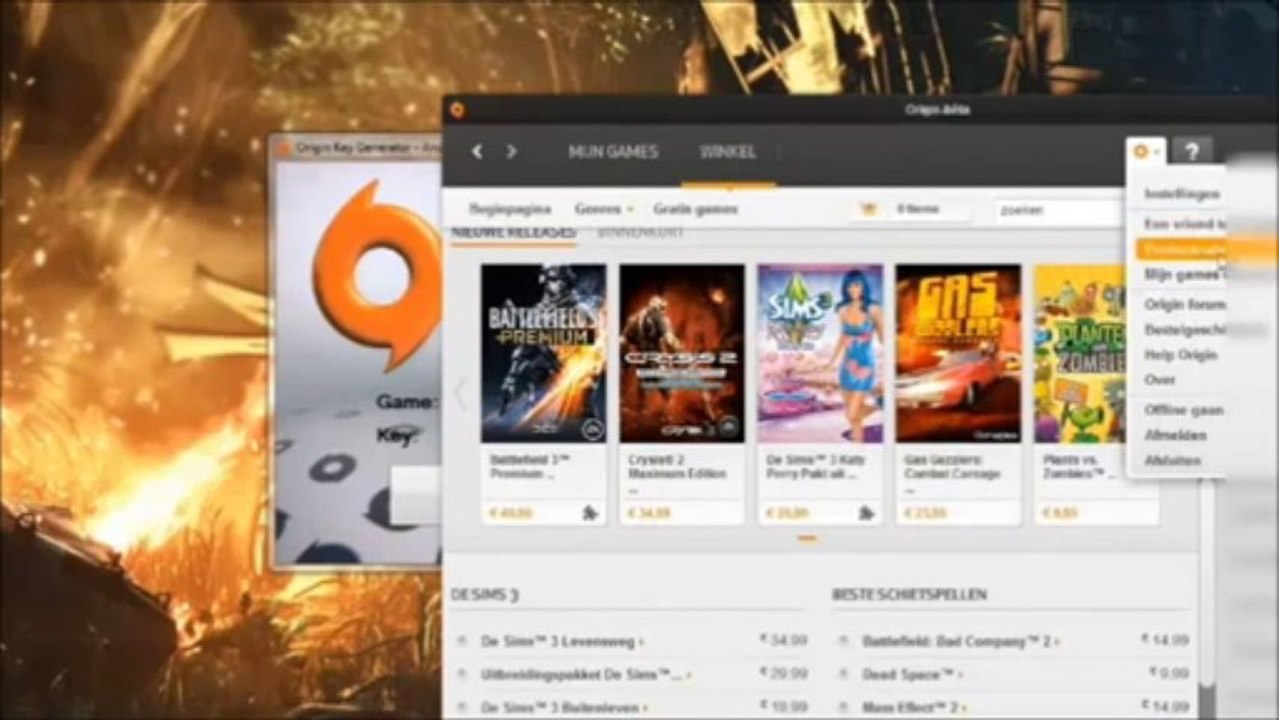Screen dimensions: 1279x720
Task: Click the carousel page indicator dot
Action: point(807,538)
